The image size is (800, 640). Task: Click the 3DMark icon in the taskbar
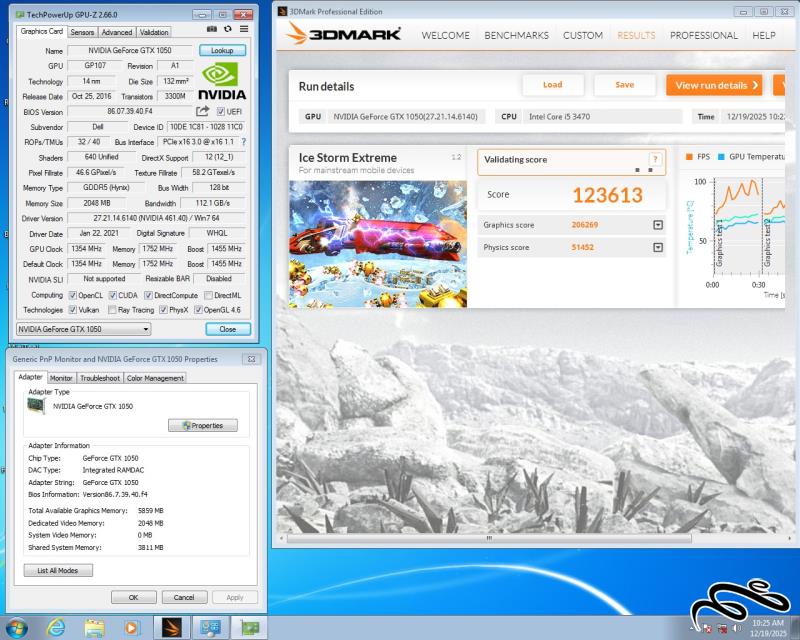tap(173, 627)
